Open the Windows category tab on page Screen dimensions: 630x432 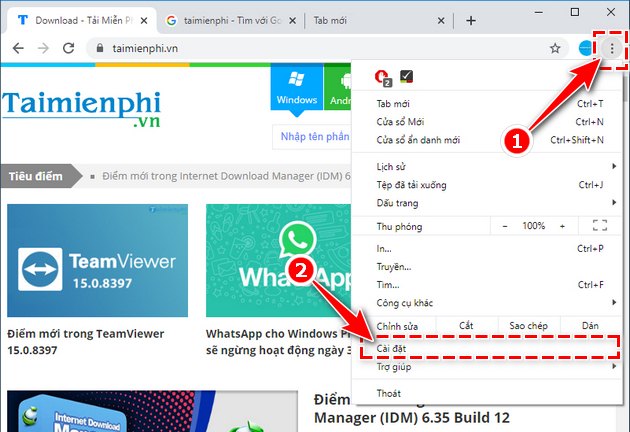coord(297,88)
